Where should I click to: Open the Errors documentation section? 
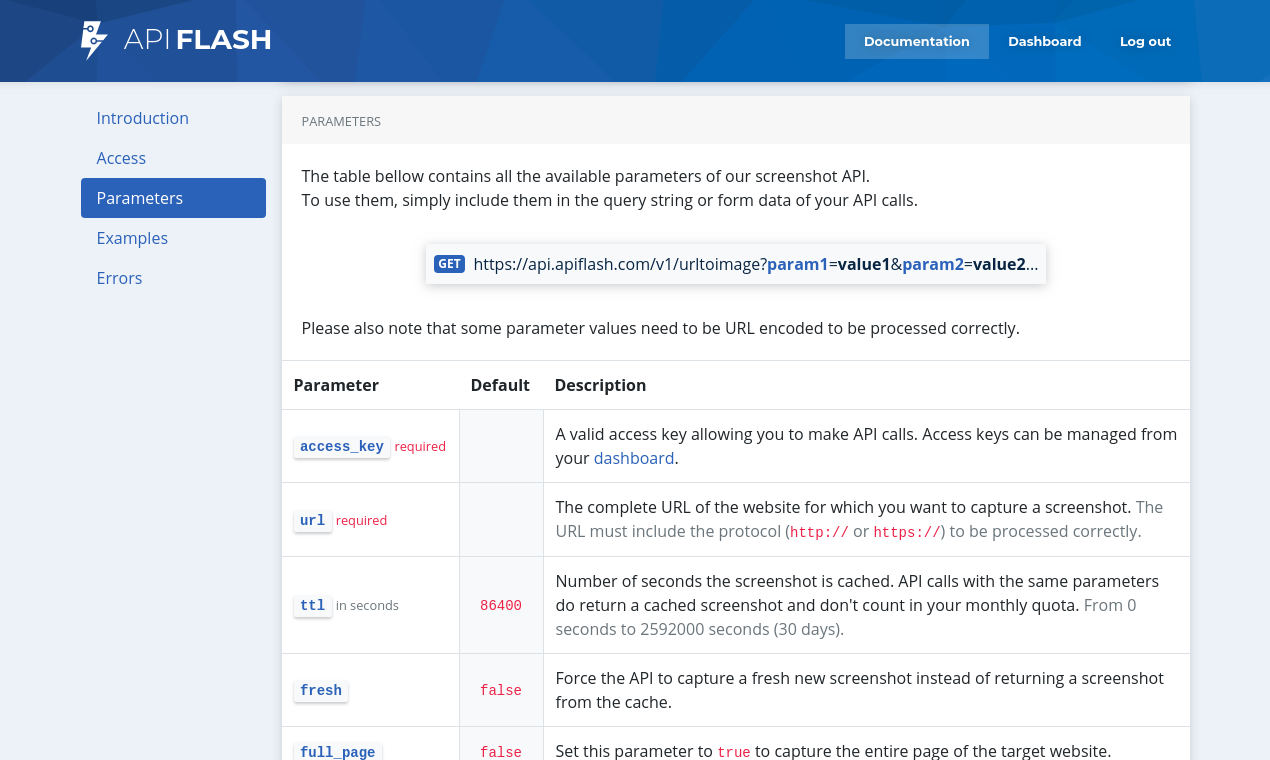click(x=119, y=278)
